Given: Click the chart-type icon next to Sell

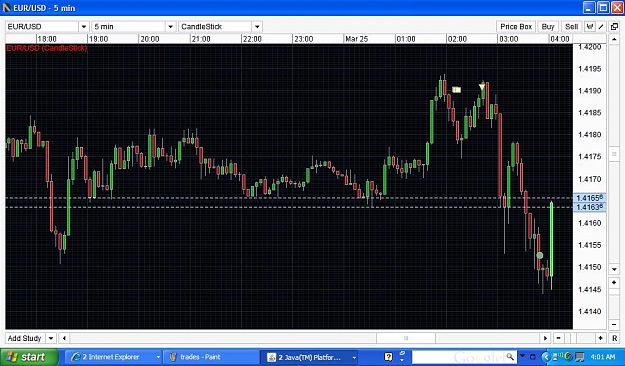Looking at the screenshot, I should [589, 27].
